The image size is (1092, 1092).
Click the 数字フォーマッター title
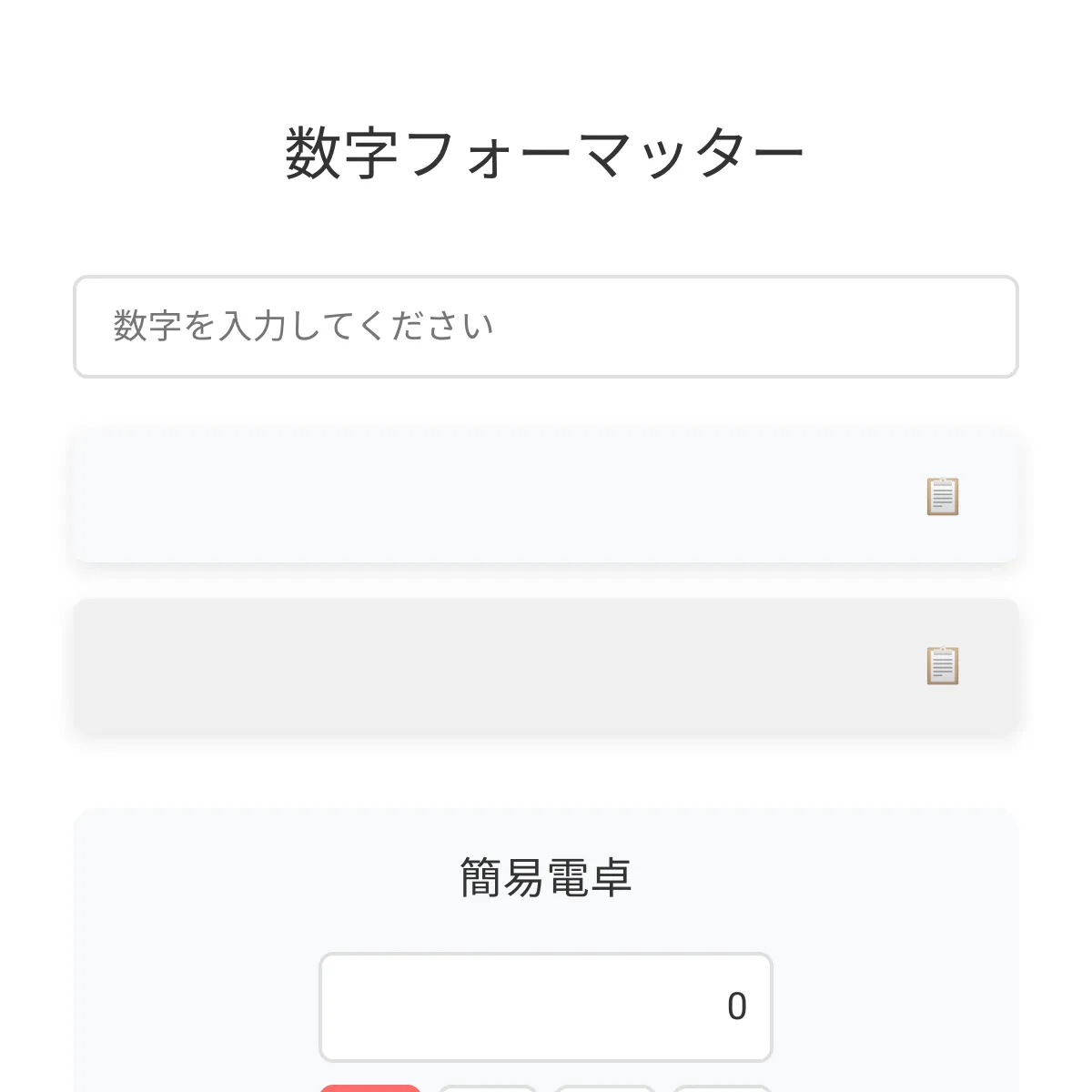click(546, 147)
